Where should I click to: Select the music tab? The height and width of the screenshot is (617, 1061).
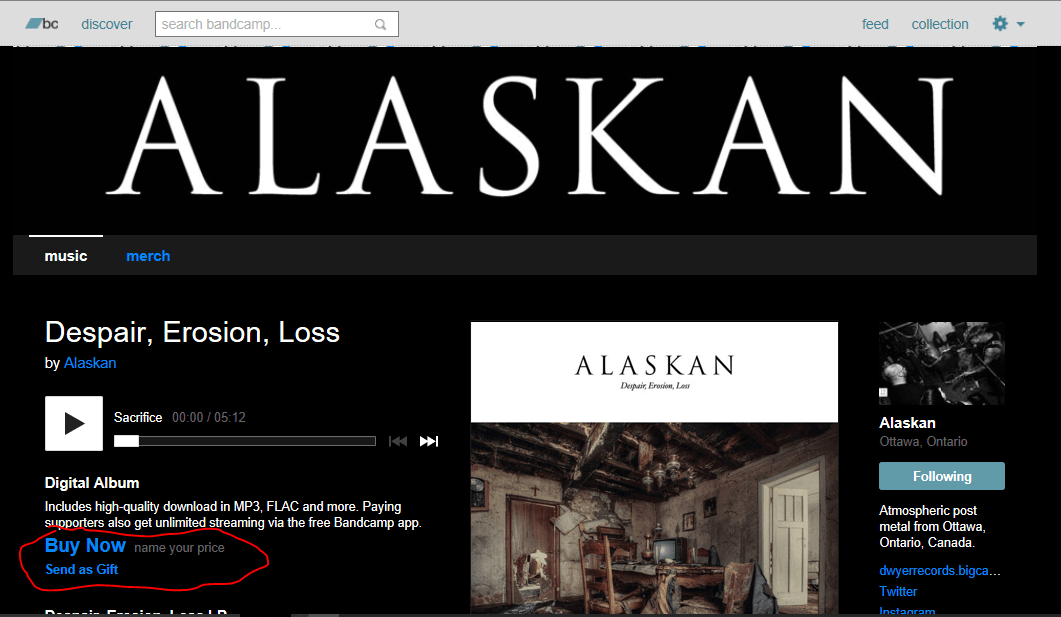pyautogui.click(x=66, y=256)
